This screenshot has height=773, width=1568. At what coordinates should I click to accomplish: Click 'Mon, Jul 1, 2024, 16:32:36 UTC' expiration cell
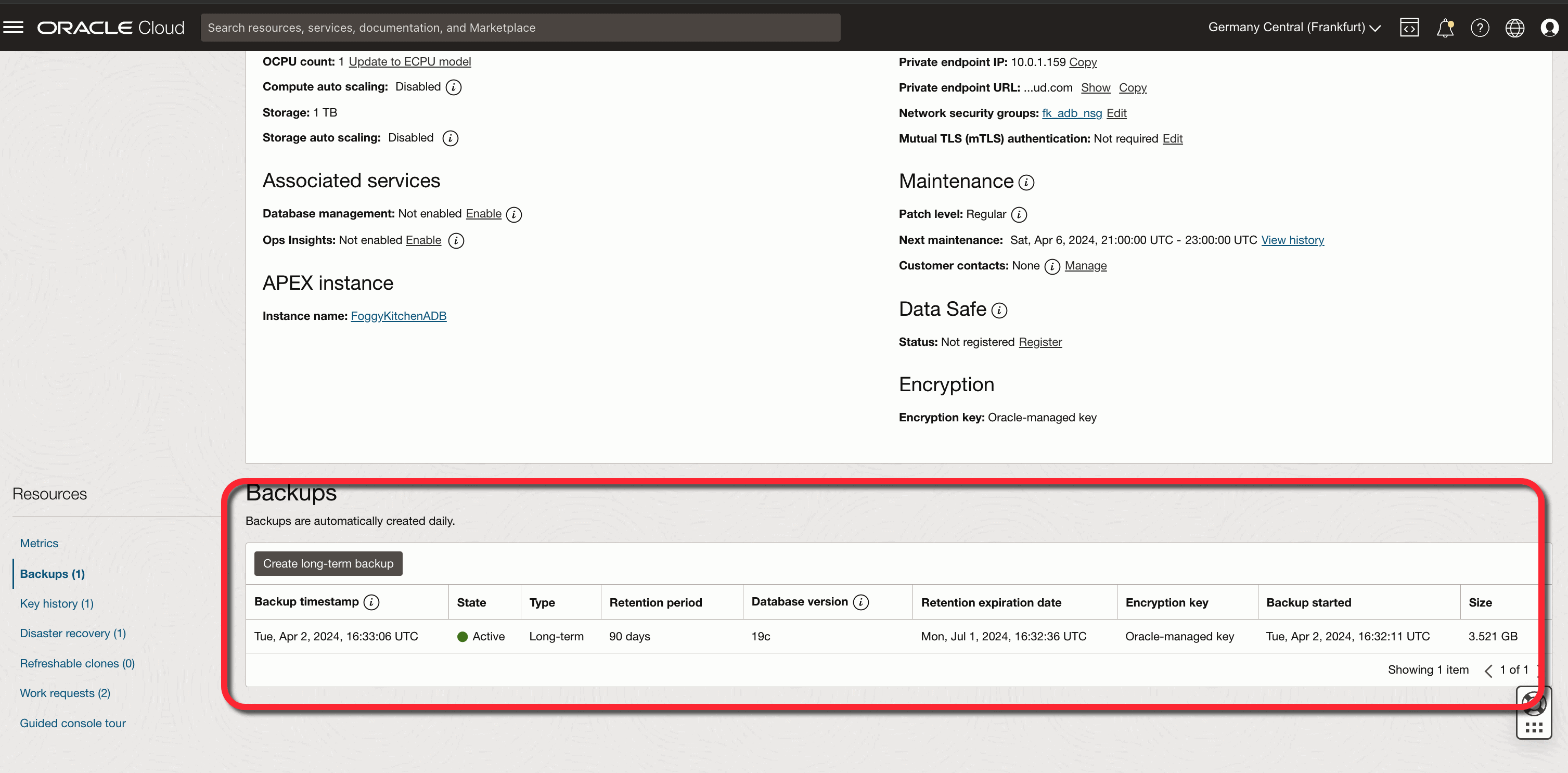1003,636
